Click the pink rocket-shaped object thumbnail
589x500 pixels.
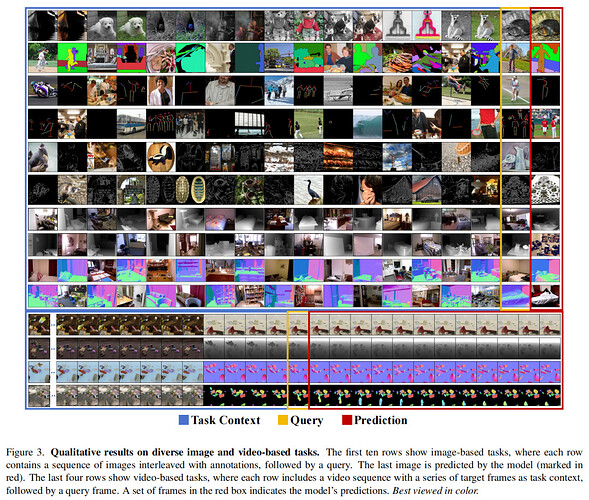(427, 26)
